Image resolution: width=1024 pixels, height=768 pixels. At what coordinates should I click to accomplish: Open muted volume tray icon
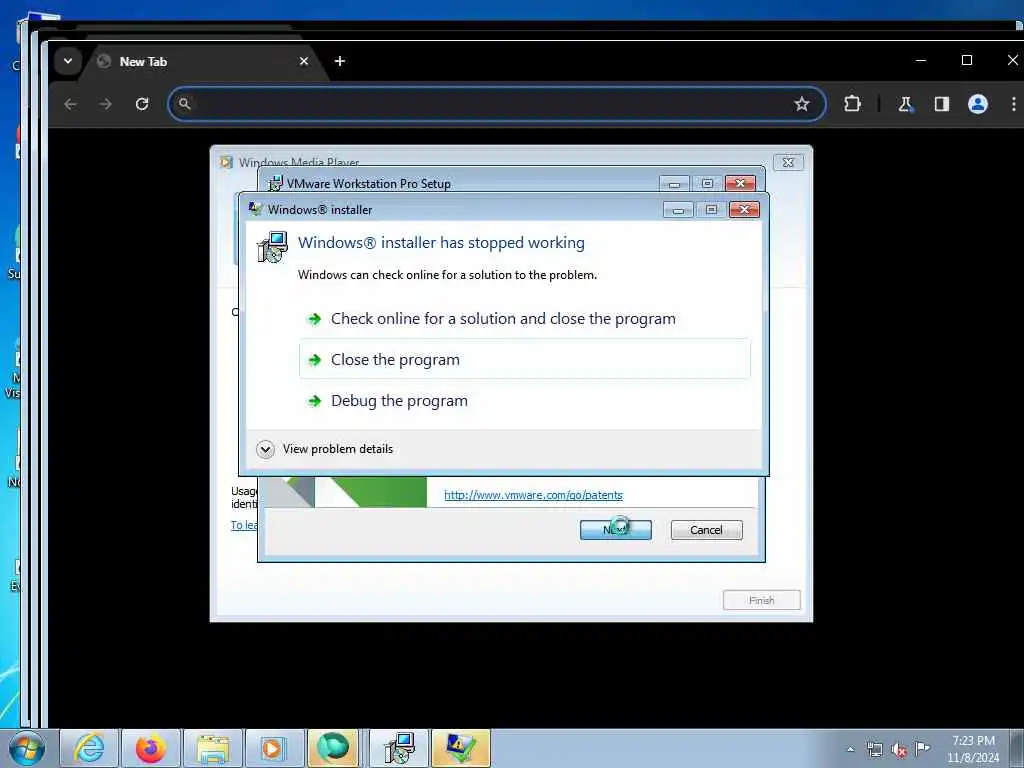click(x=899, y=749)
